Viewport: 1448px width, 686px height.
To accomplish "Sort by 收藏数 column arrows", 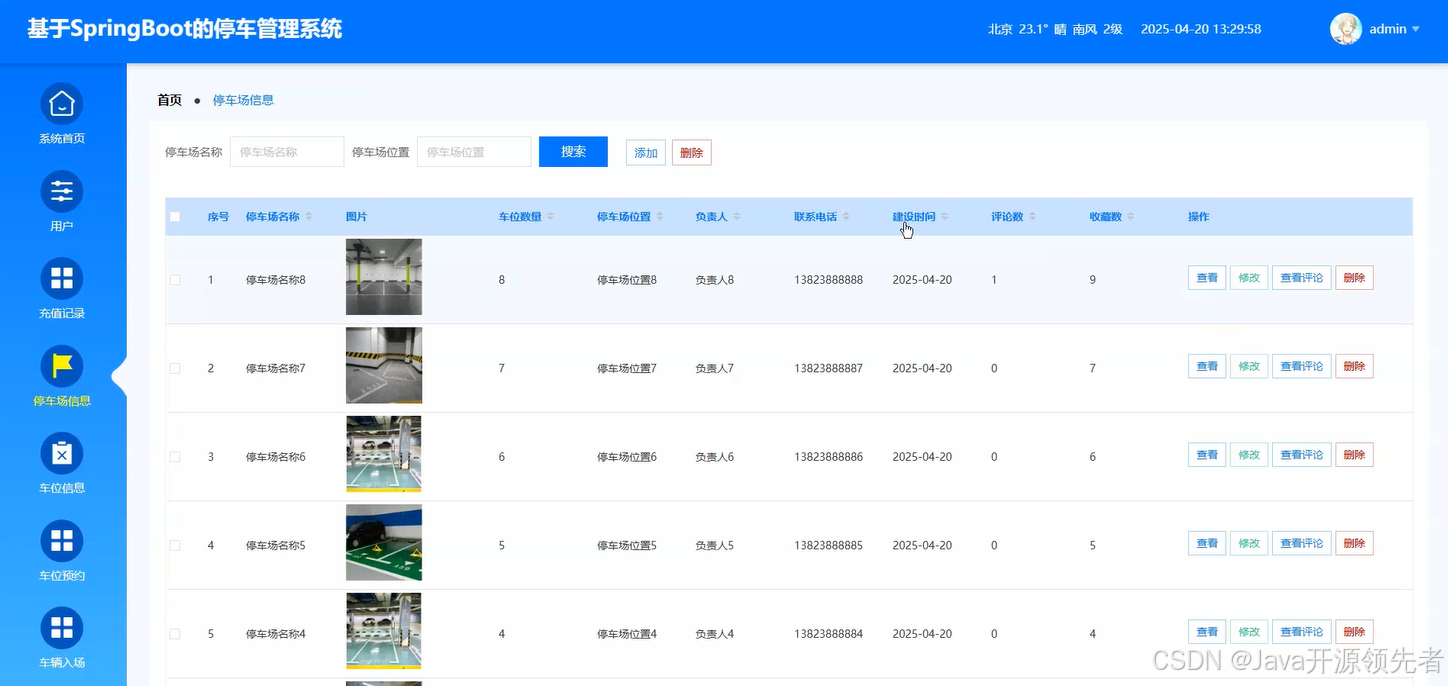I will coord(1131,217).
